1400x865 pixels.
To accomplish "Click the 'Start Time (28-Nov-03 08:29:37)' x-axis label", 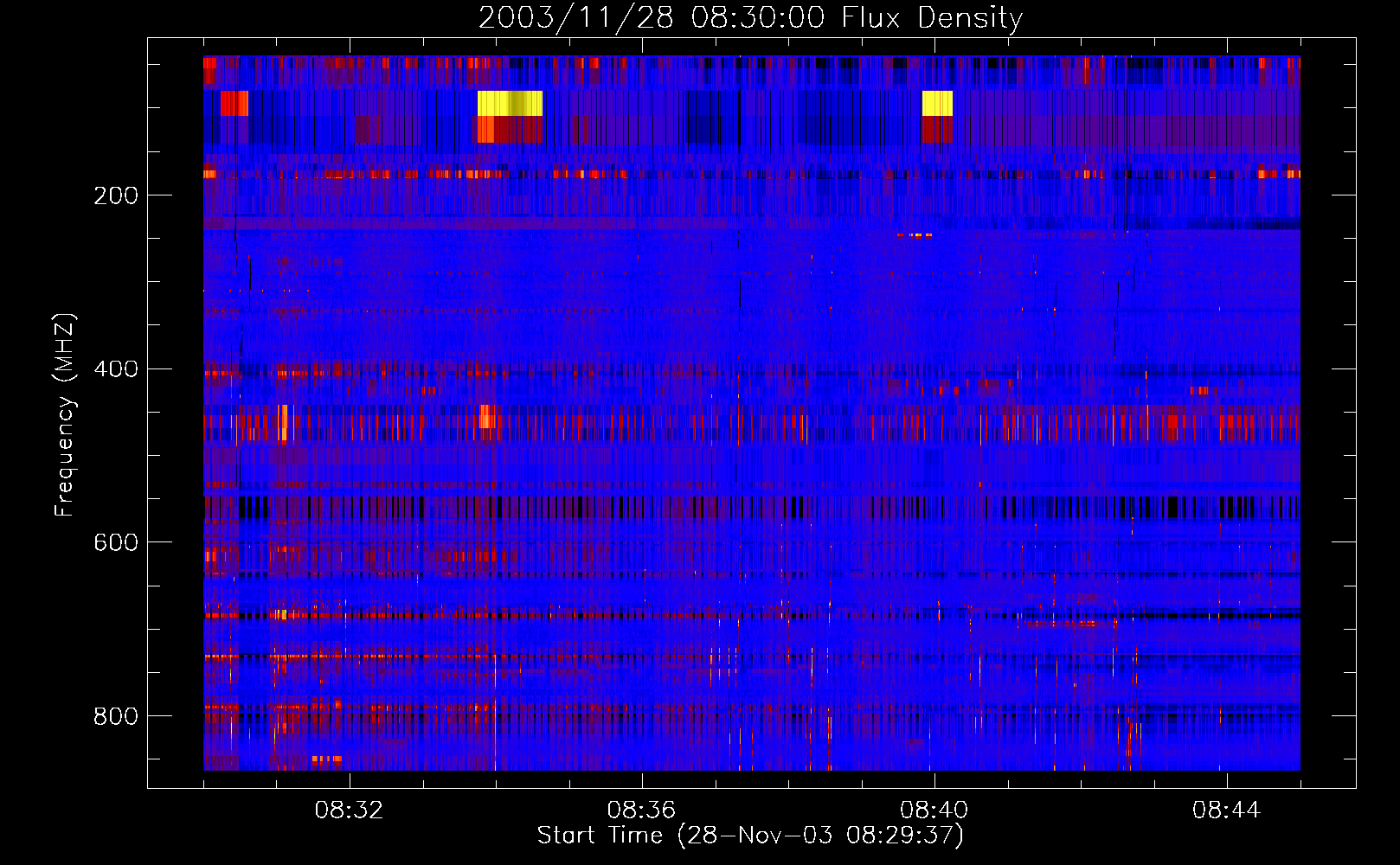I will point(750,836).
